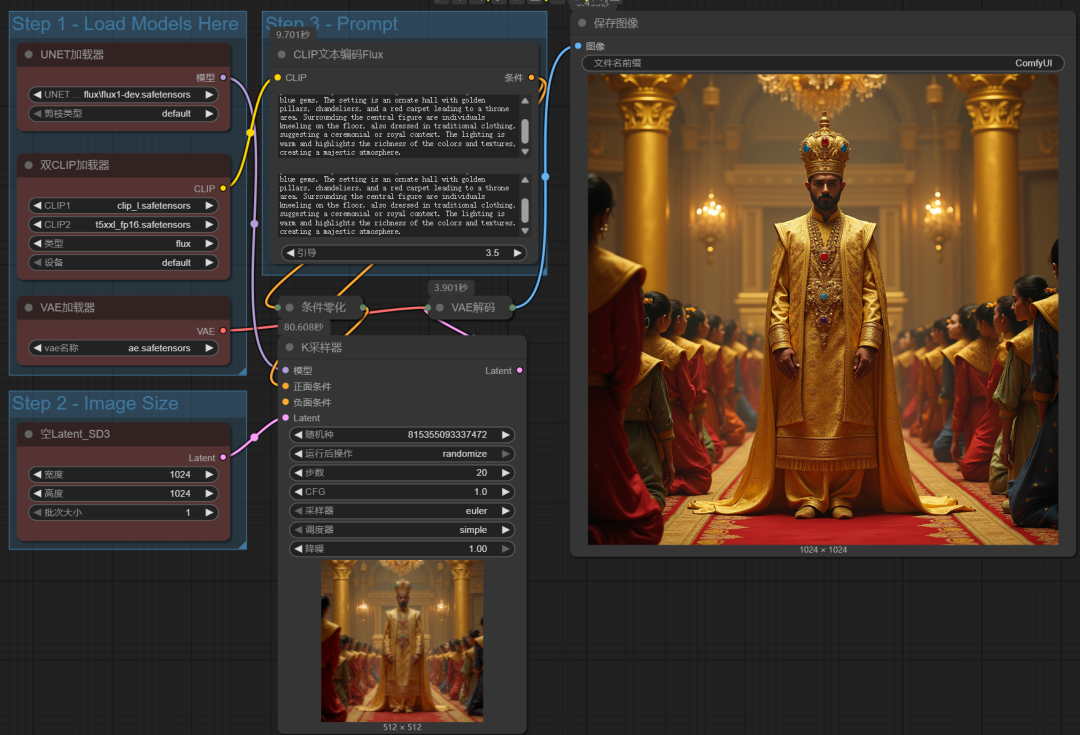Viewport: 1080px width, 735px height.
Task: Collapse the K采样器 node dot
Action: 289,348
